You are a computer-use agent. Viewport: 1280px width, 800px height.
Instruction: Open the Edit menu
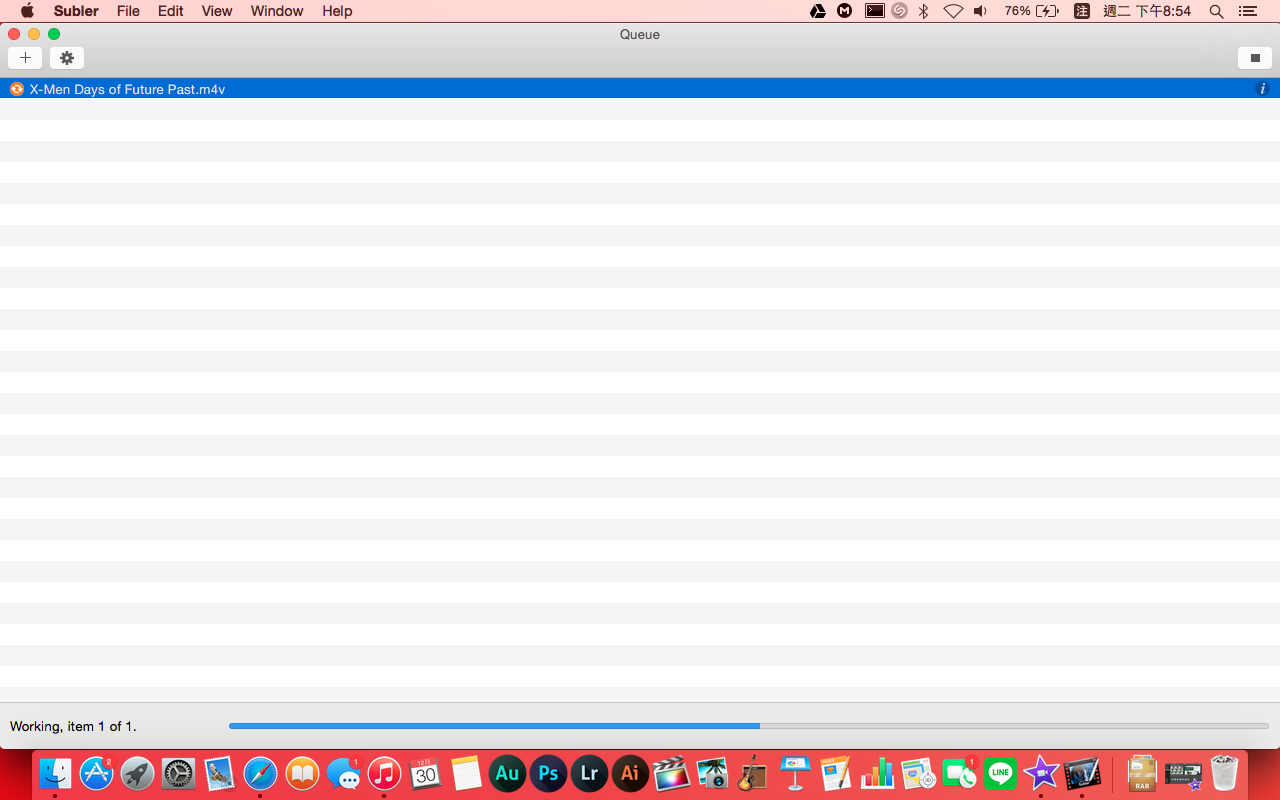point(171,11)
